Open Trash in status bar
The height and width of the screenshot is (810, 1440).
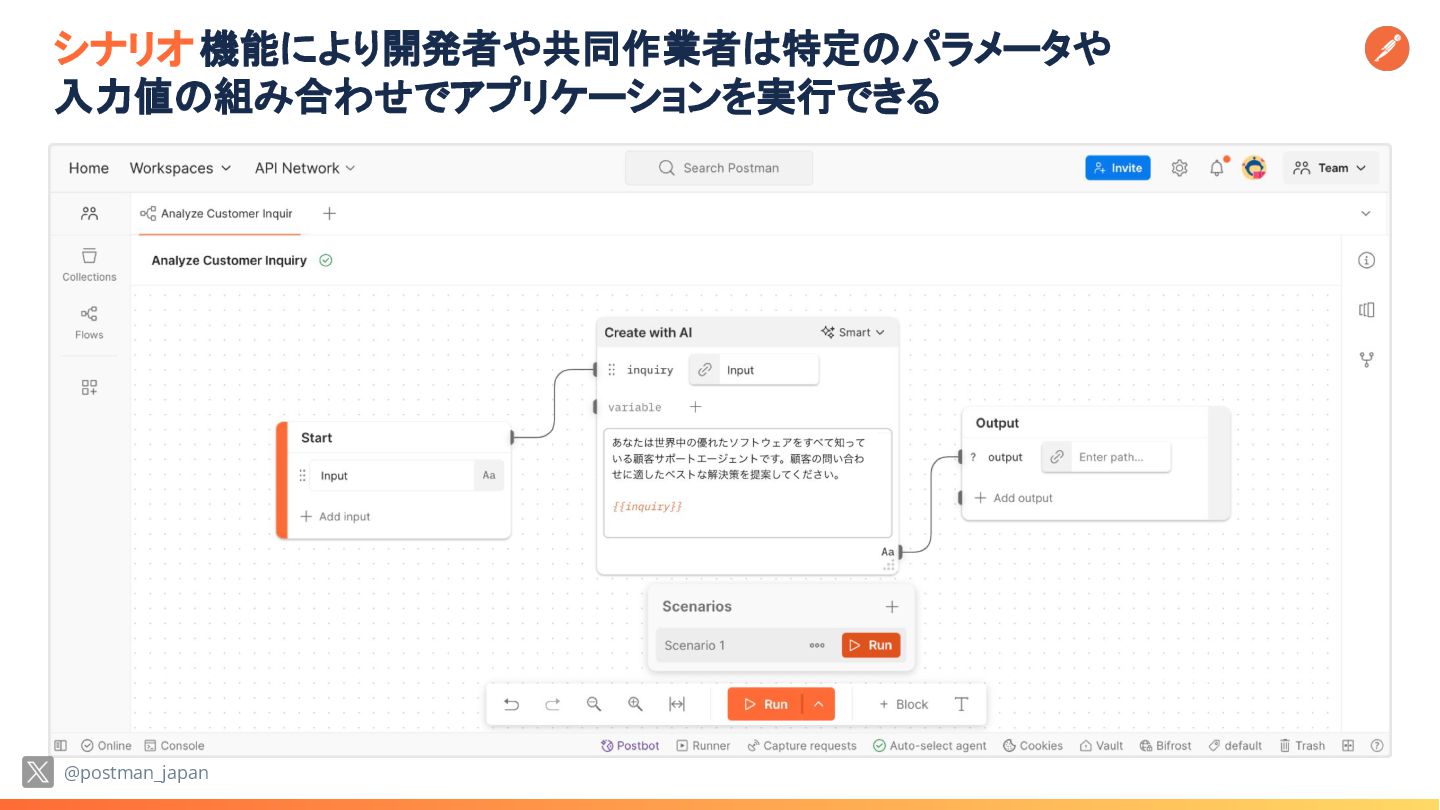(x=1302, y=745)
